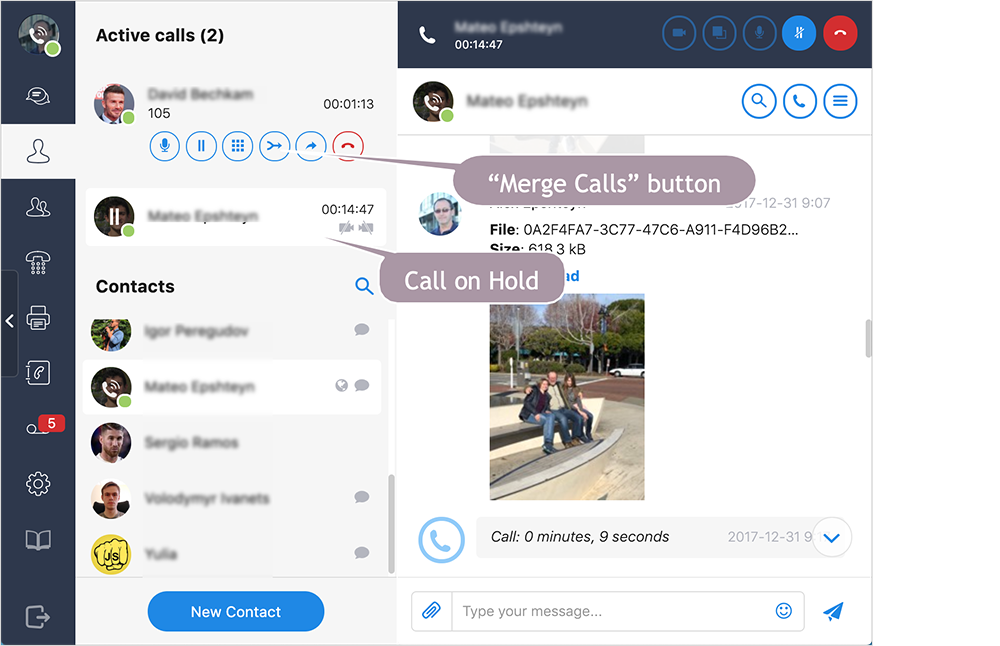This screenshot has height=646, width=1000.
Task: Open the conversation options hamburger menu
Action: (840, 101)
